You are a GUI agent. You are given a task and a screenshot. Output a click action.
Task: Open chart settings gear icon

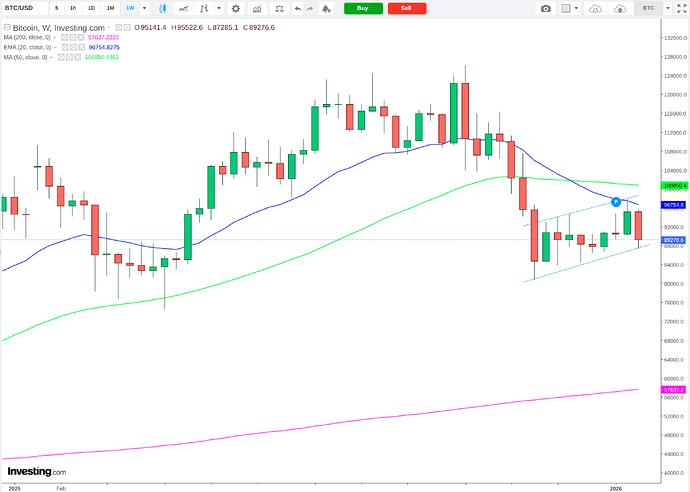coord(236,8)
